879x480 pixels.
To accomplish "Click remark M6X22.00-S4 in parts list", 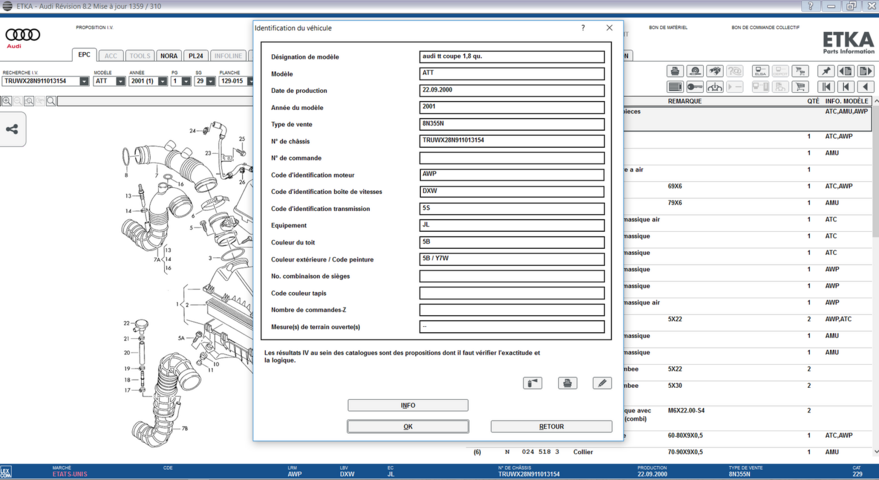I will tap(686, 410).
